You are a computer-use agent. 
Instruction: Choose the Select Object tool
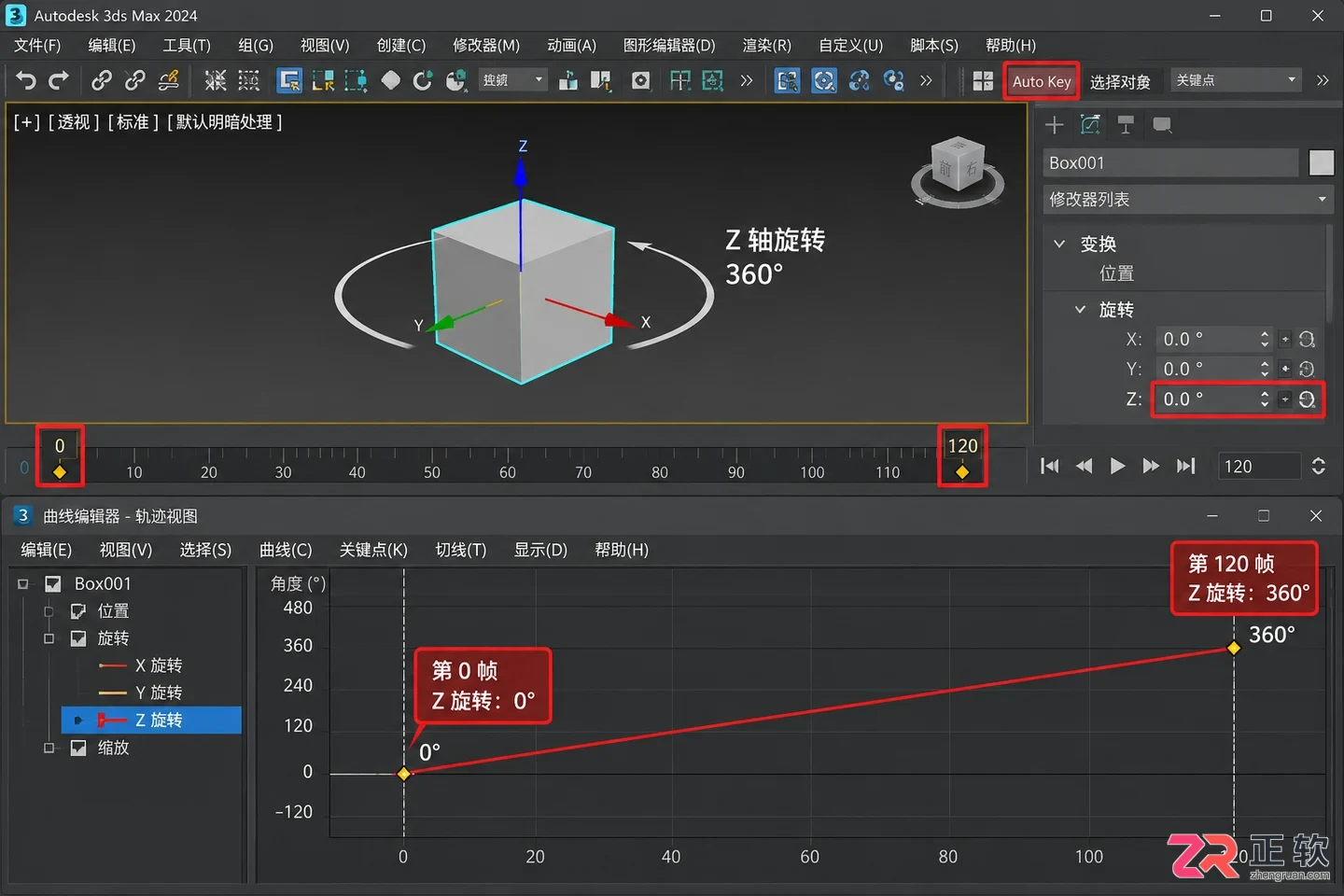pos(290,81)
